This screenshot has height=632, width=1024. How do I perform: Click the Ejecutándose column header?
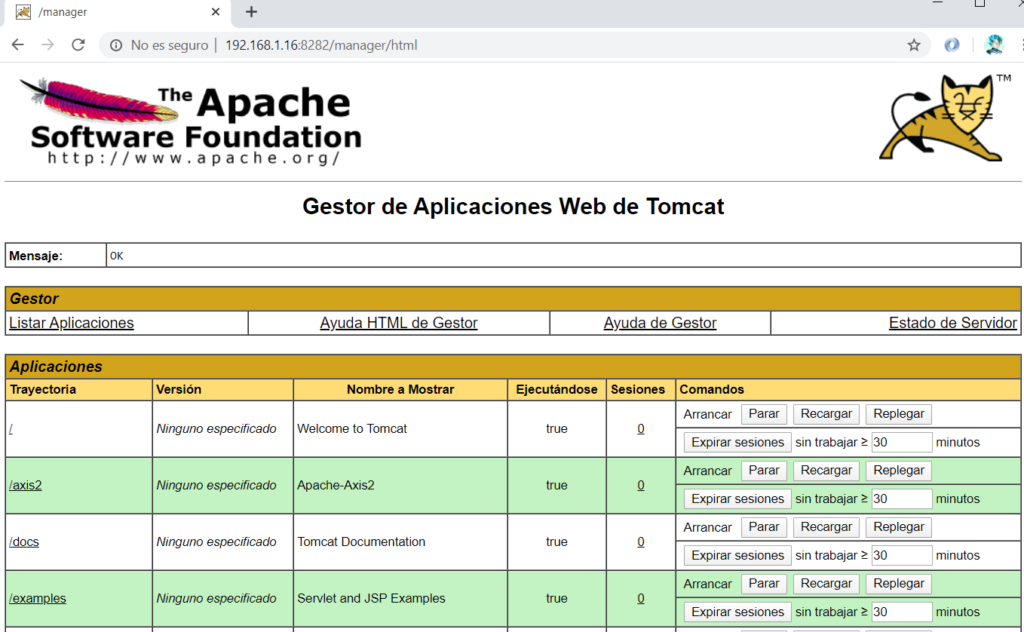556,389
